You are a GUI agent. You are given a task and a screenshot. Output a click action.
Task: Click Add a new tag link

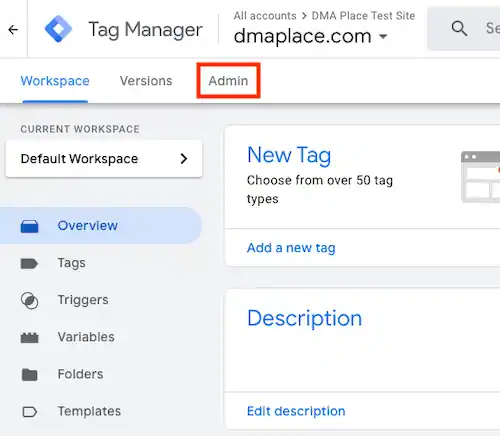tap(291, 248)
